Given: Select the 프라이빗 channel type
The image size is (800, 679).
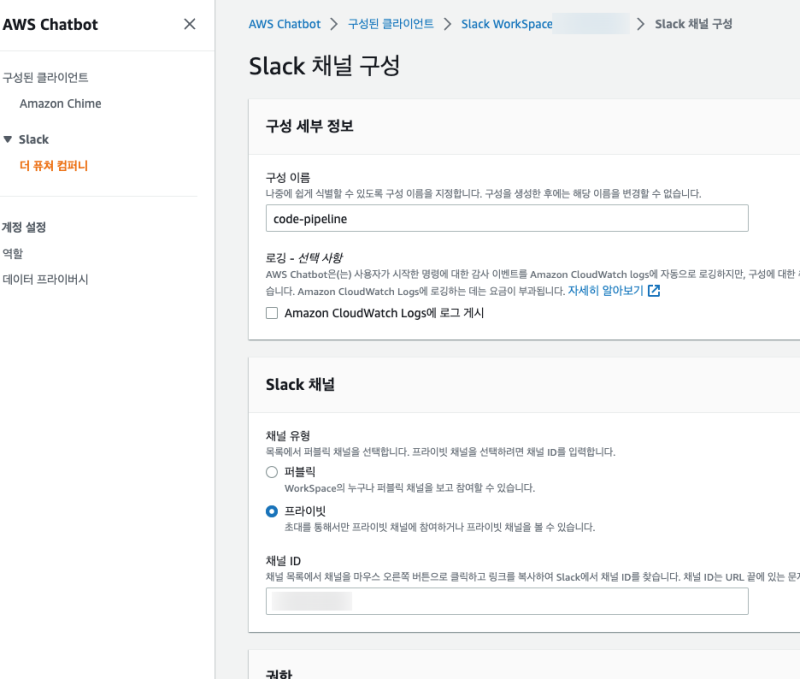Looking at the screenshot, I should coord(272,511).
